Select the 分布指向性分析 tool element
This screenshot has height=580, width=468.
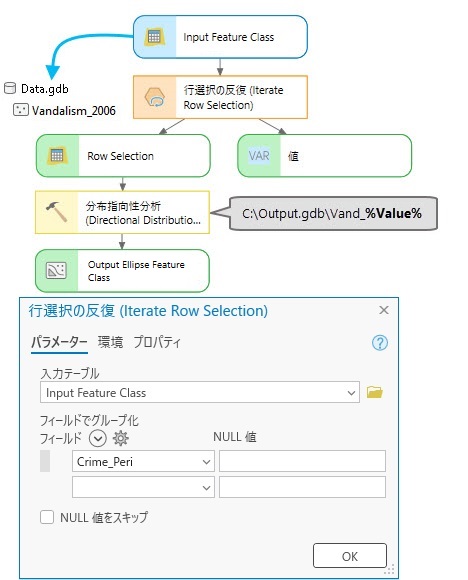tap(122, 212)
